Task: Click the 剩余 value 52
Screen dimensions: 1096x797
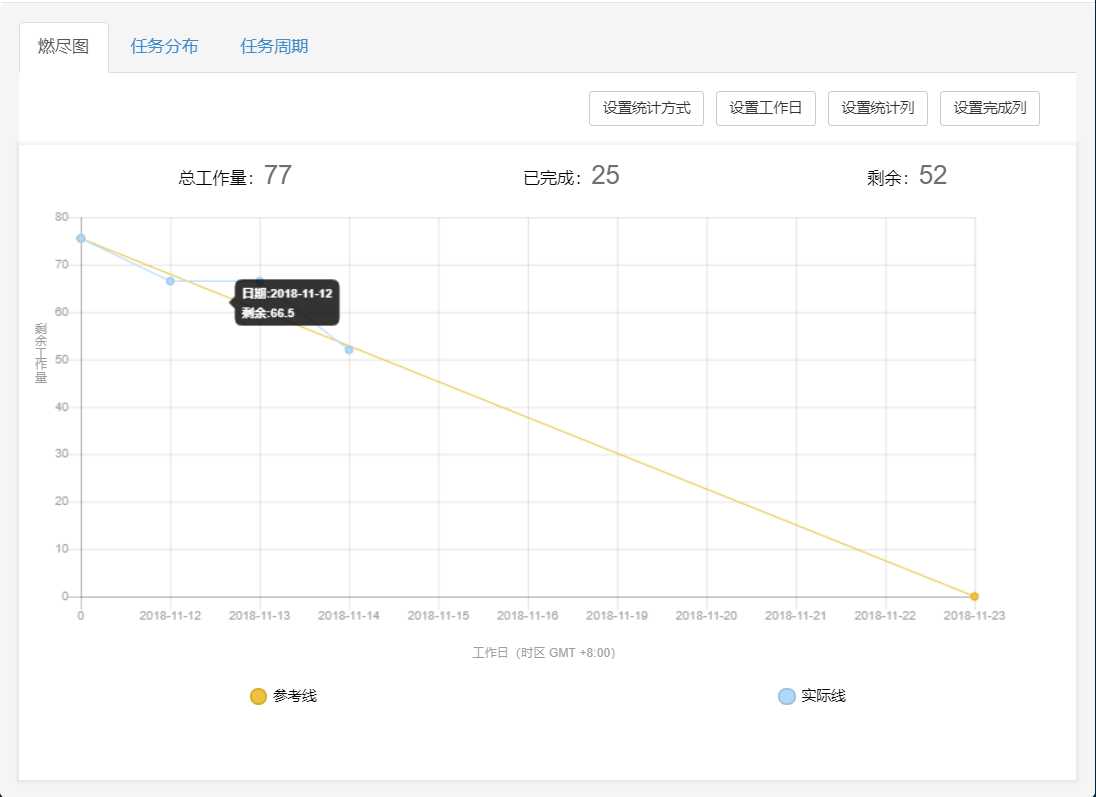Action: pyautogui.click(x=932, y=175)
